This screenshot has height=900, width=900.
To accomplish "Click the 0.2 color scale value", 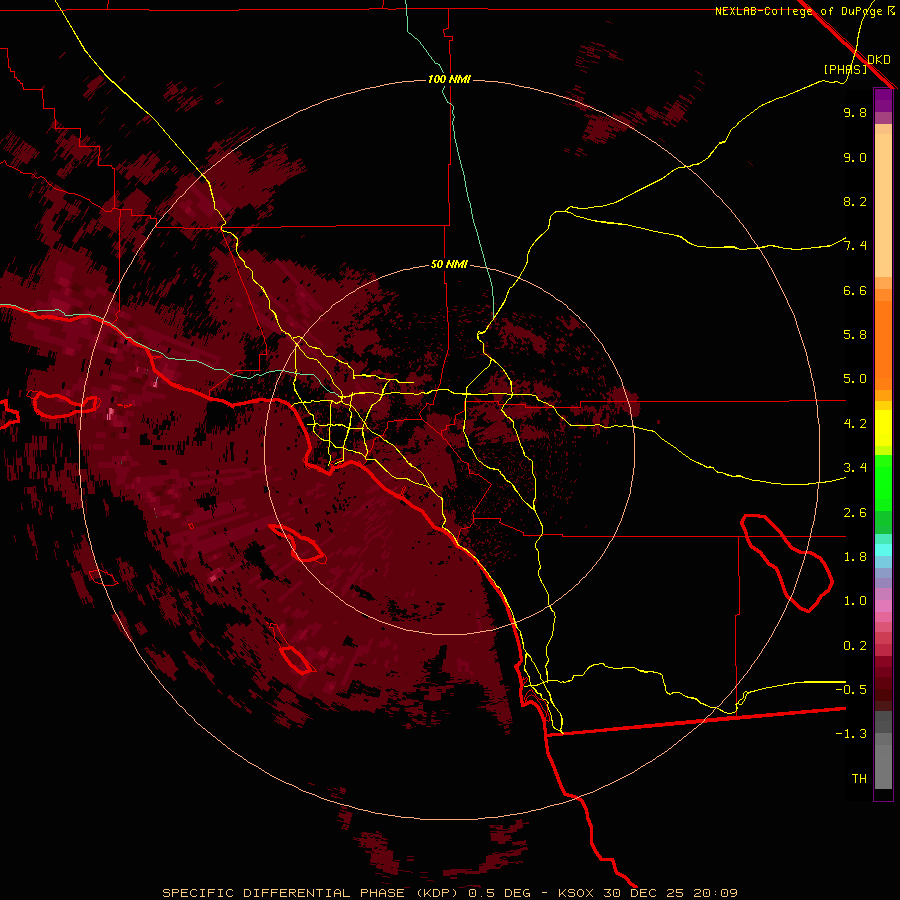I will click(855, 646).
